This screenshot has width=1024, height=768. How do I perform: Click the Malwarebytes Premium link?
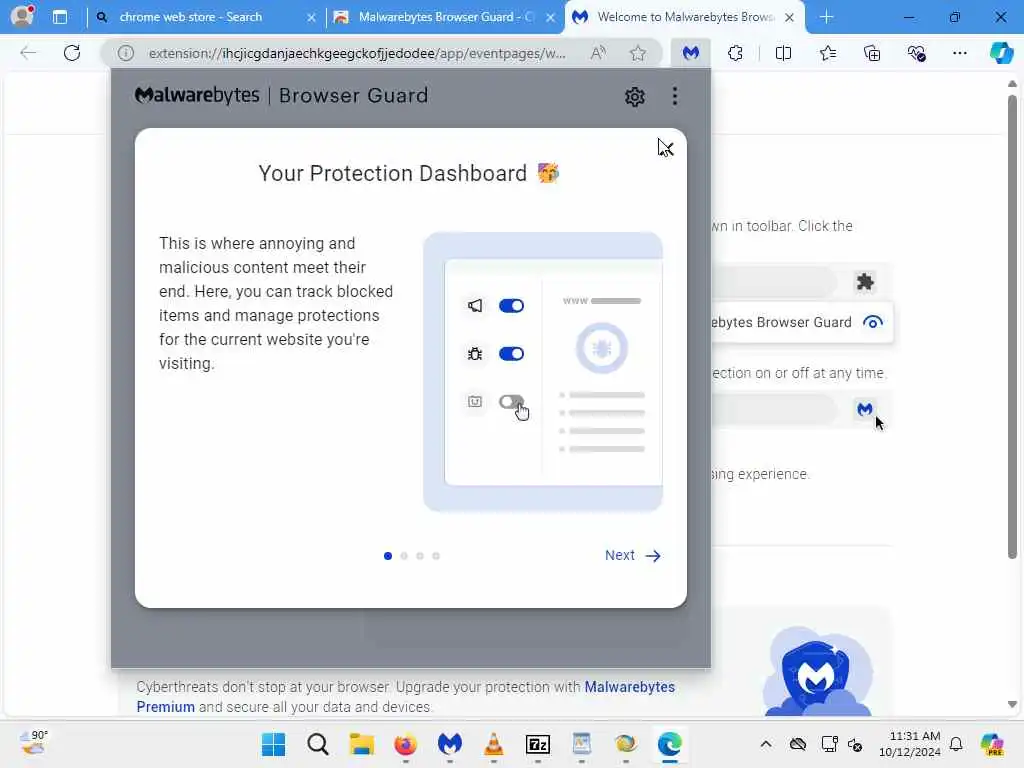tap(406, 697)
